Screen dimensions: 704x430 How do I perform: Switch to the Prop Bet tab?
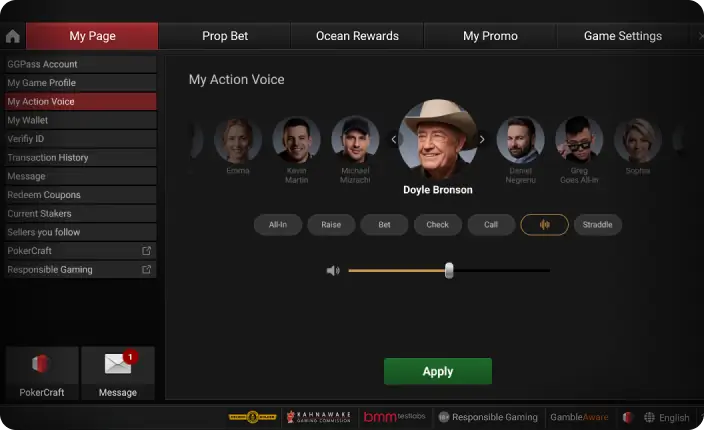coord(224,36)
